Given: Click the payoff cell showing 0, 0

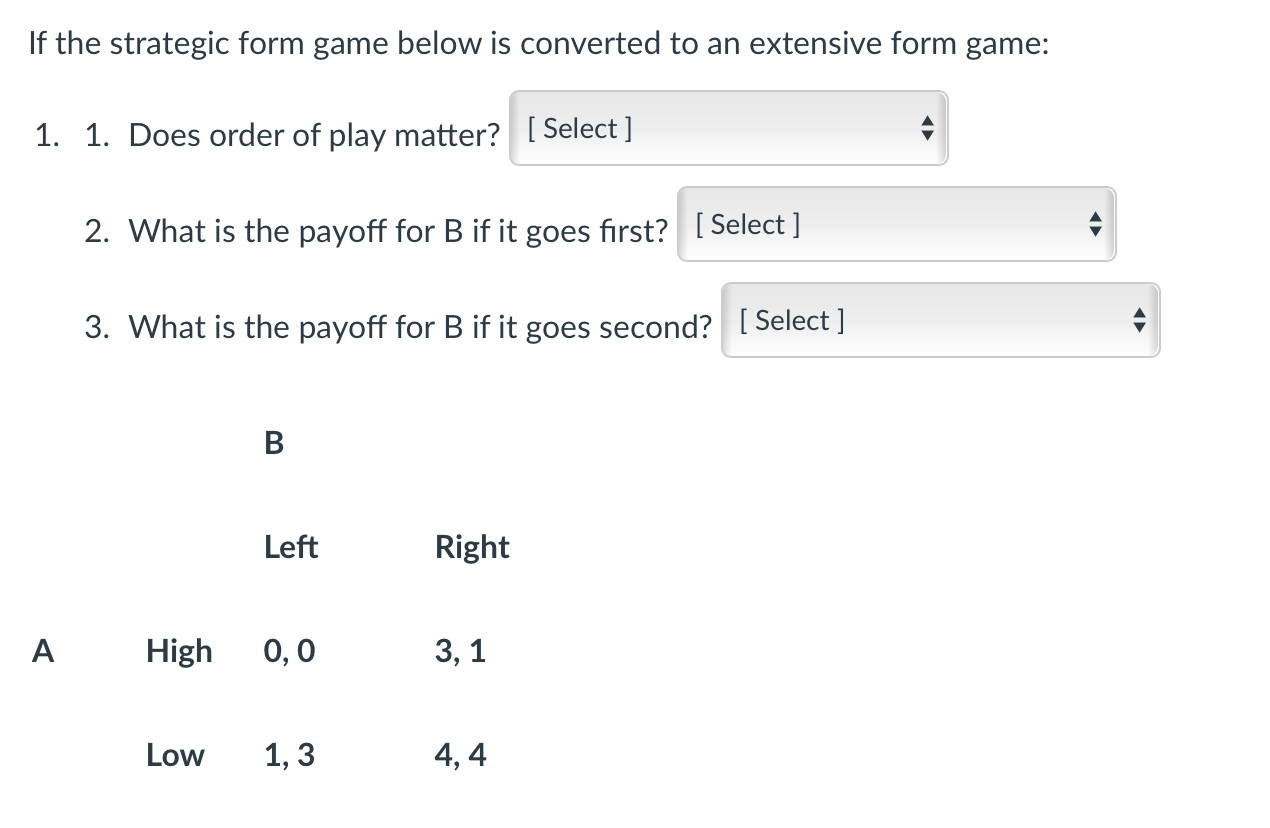Looking at the screenshot, I should (x=288, y=651).
